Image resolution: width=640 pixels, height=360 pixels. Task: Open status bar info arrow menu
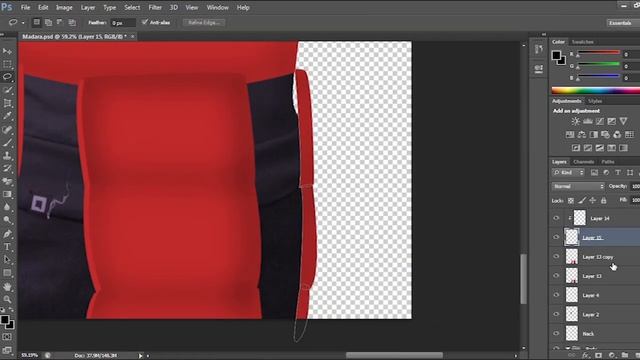[x=140, y=356]
